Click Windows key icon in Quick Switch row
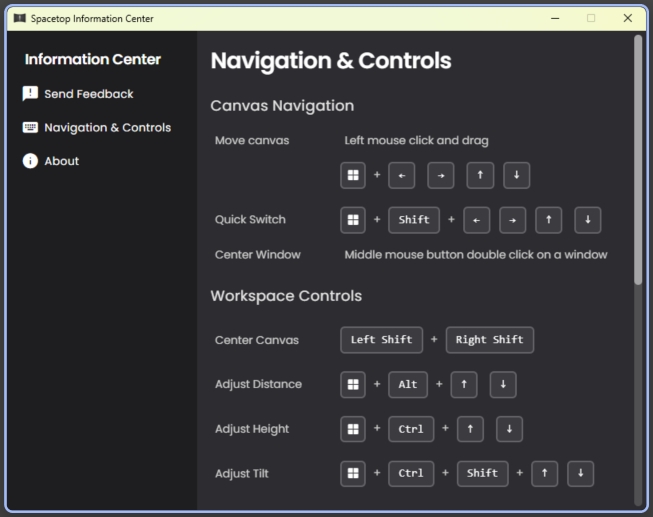This screenshot has width=653, height=517. [x=353, y=220]
